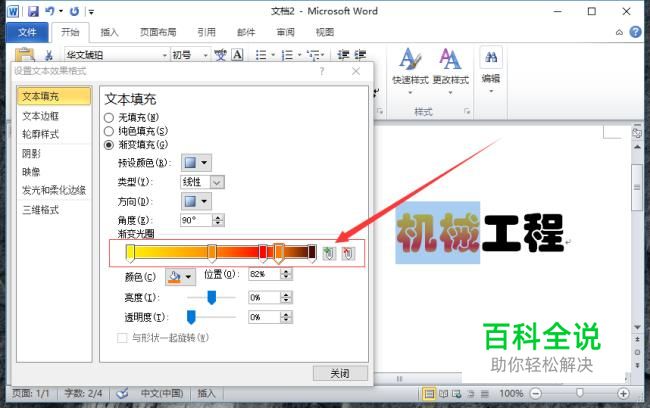Switch to Draft view icon
Viewport: 650px width, 408px height.
pyautogui.click(x=485, y=393)
